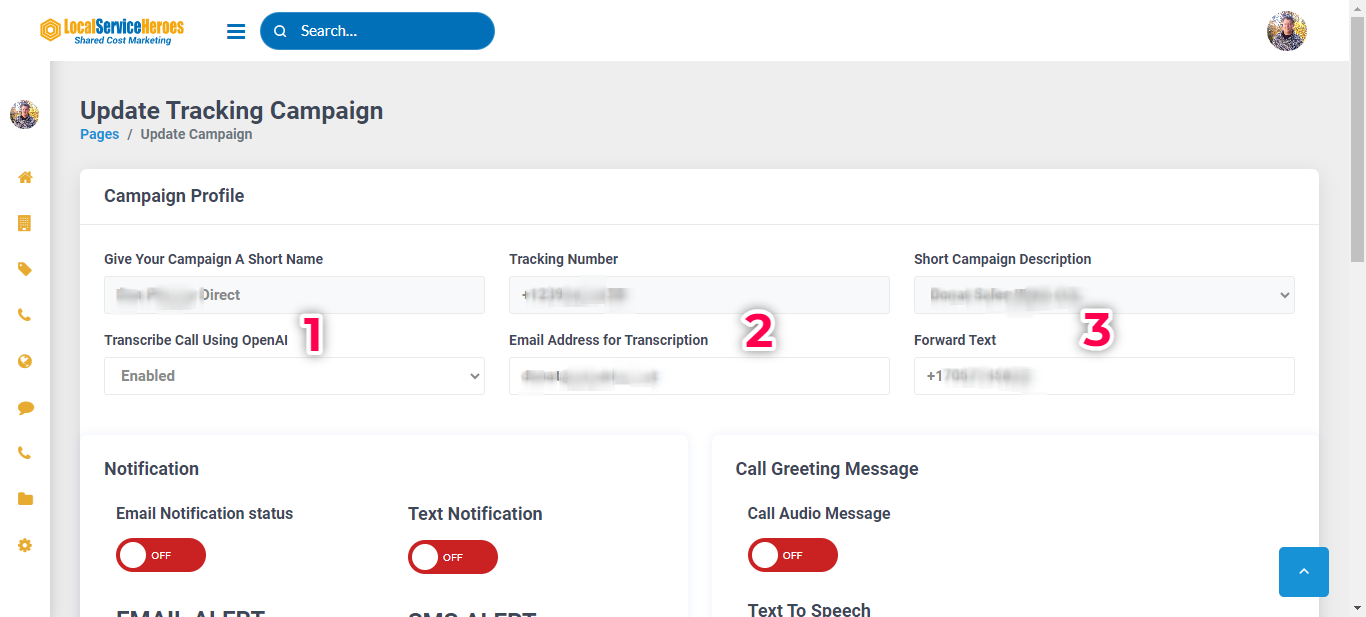Toggle the Email Notification status switch

161,555
